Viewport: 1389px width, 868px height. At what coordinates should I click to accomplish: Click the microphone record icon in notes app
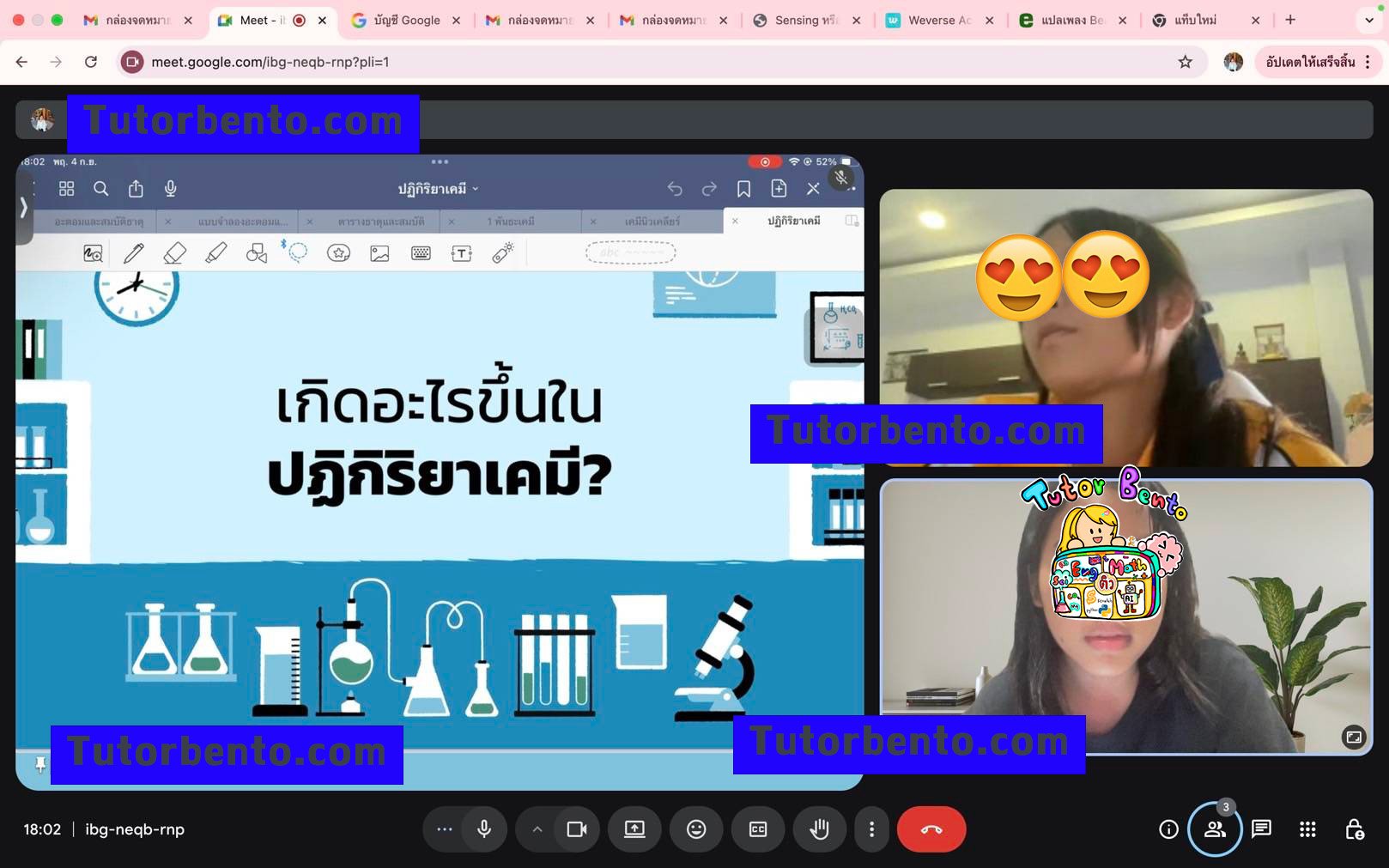tap(171, 189)
